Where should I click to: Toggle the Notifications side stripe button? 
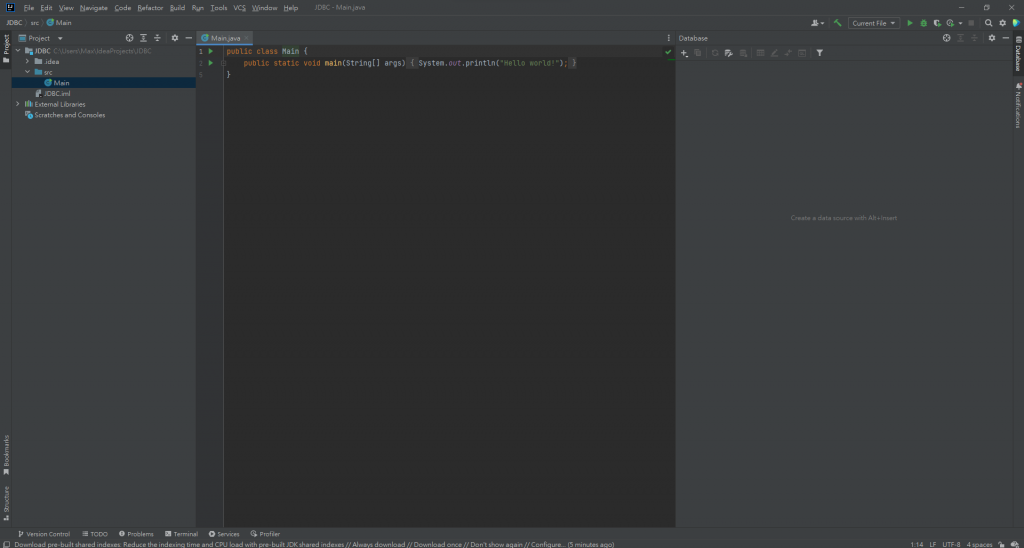(x=1018, y=105)
